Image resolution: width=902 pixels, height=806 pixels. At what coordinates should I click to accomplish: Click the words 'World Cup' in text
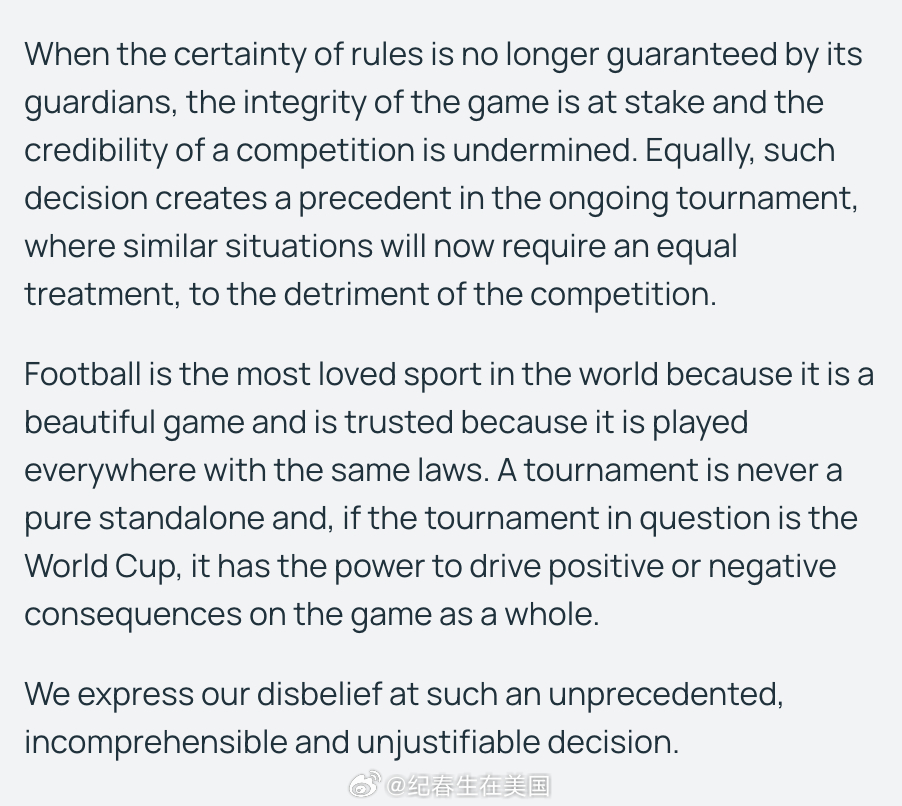click(x=100, y=567)
